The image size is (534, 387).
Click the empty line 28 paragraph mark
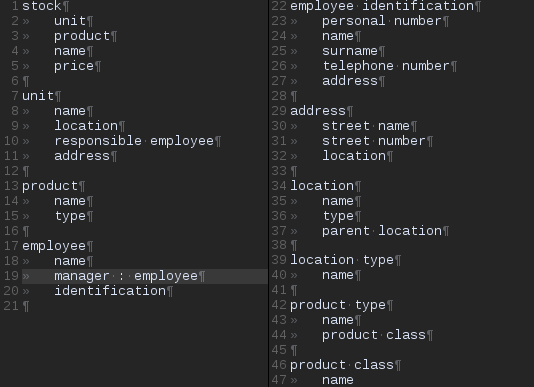pos(294,96)
